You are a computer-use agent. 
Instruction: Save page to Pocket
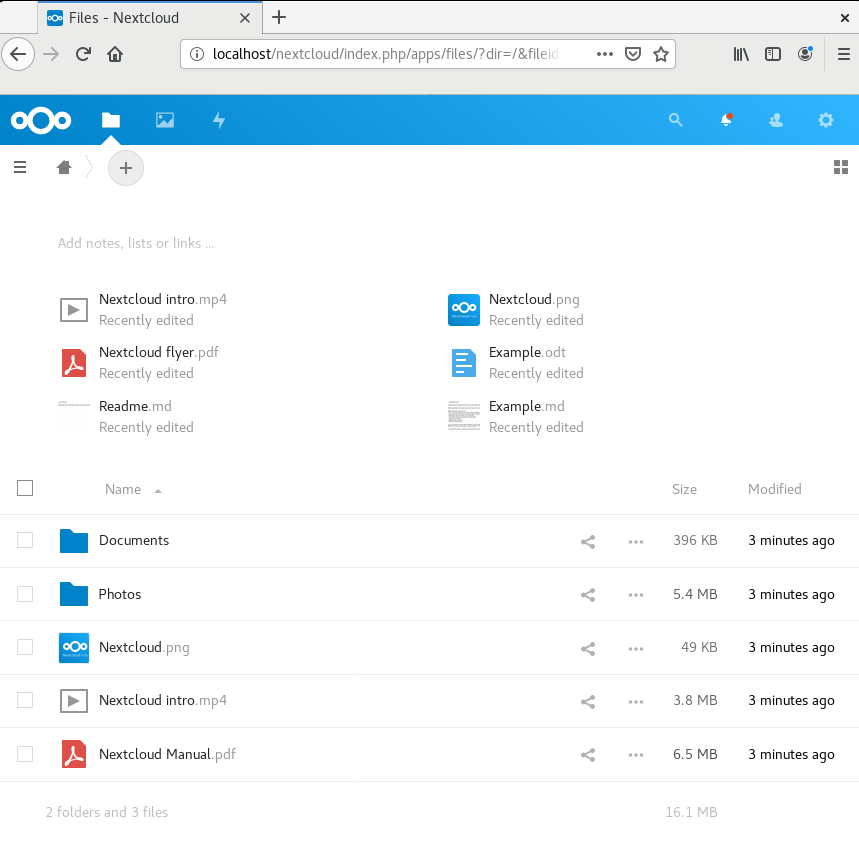[x=633, y=54]
